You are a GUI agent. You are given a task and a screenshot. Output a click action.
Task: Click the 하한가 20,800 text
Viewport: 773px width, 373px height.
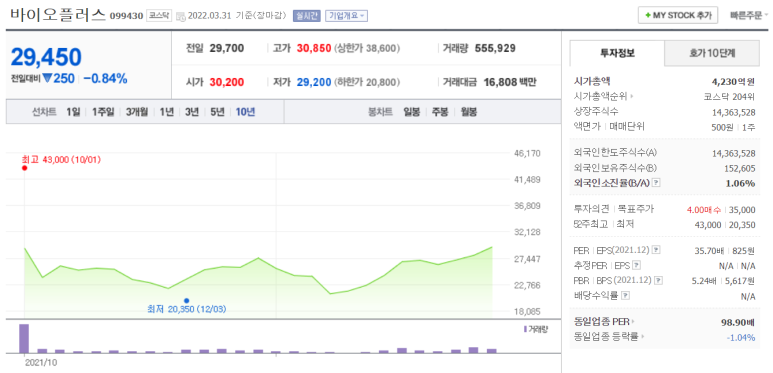[367, 82]
